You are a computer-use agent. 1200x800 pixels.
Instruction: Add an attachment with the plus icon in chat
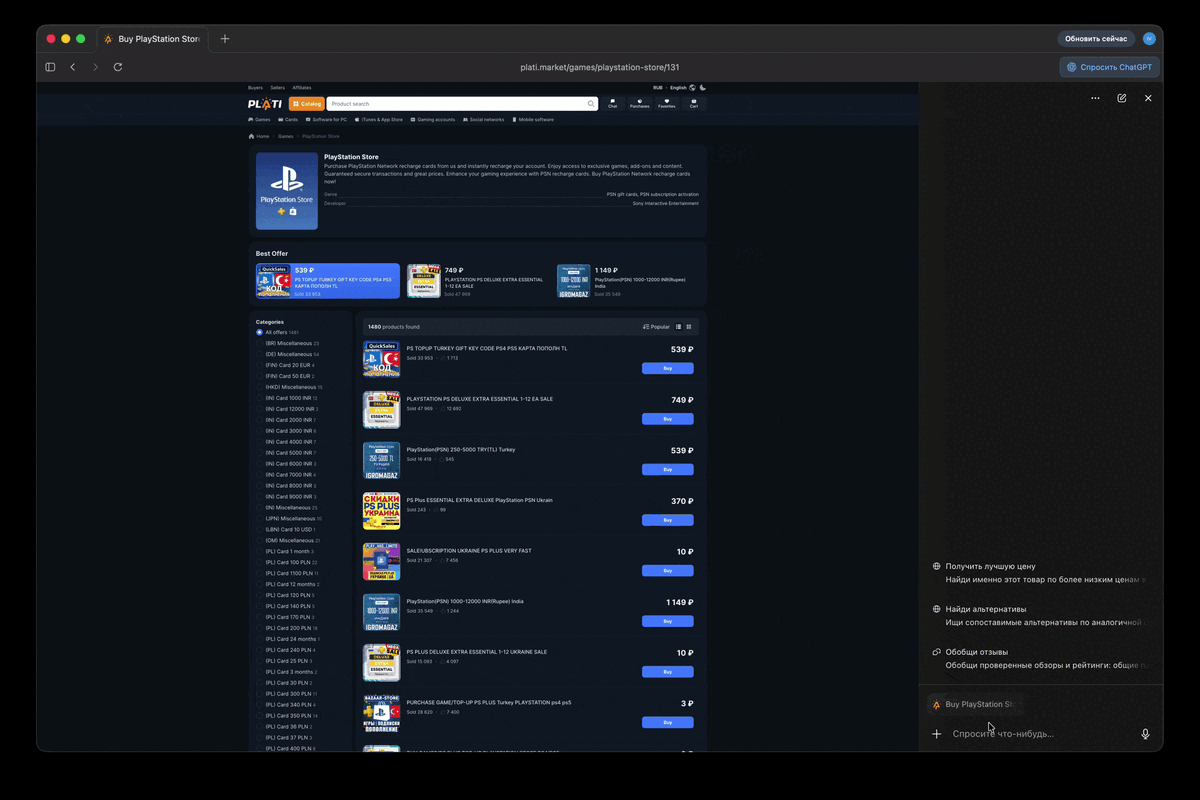[937, 734]
